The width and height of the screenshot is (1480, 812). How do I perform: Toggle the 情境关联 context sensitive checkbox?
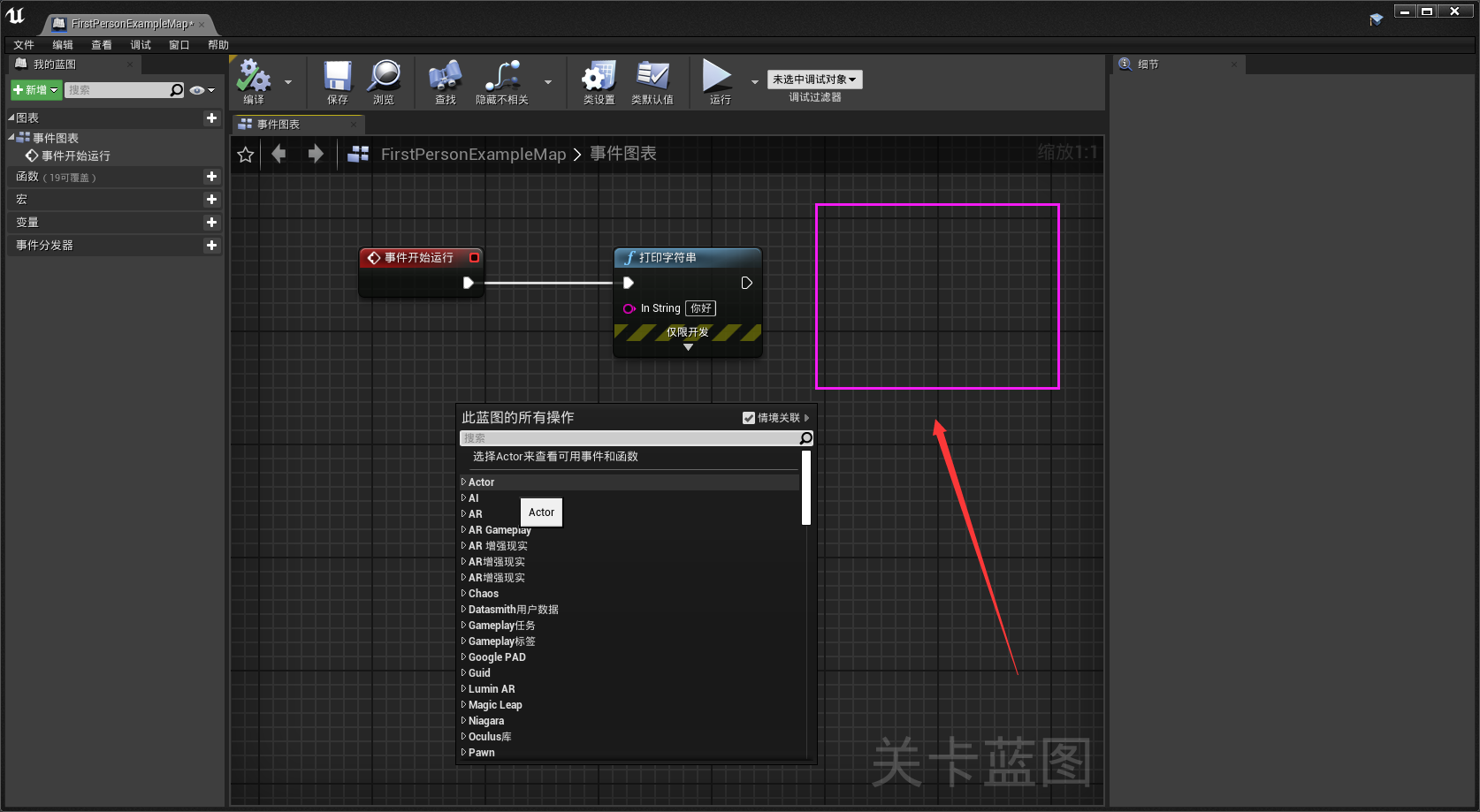click(x=749, y=418)
